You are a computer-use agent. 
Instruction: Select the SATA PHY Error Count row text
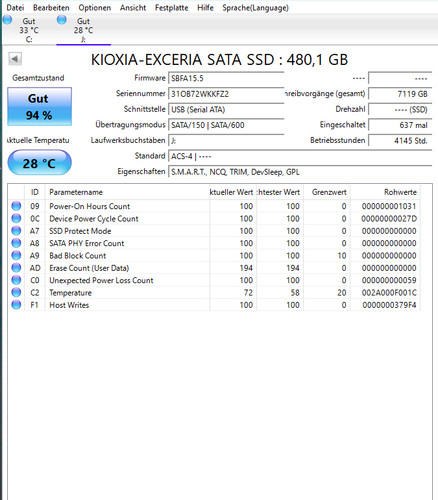(x=86, y=243)
